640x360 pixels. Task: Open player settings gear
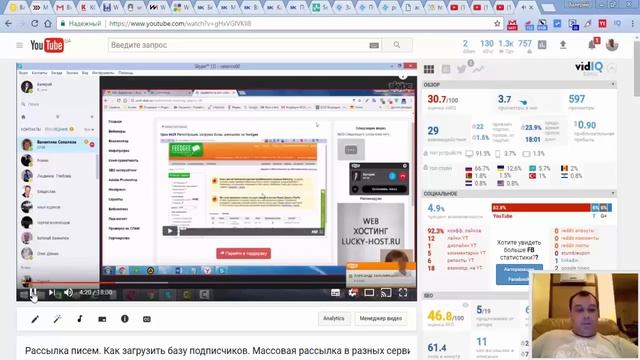pyautogui.click(x=353, y=292)
